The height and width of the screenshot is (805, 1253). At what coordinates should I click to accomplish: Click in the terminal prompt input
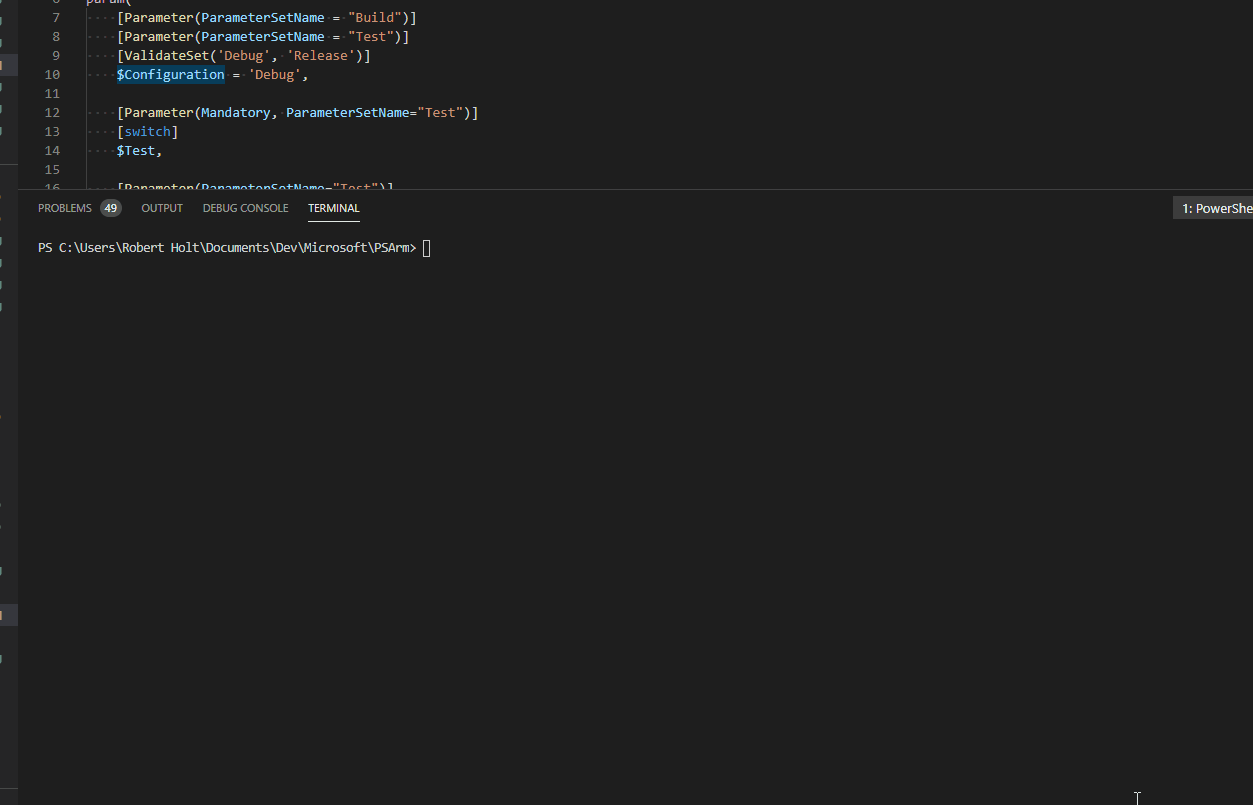427,248
